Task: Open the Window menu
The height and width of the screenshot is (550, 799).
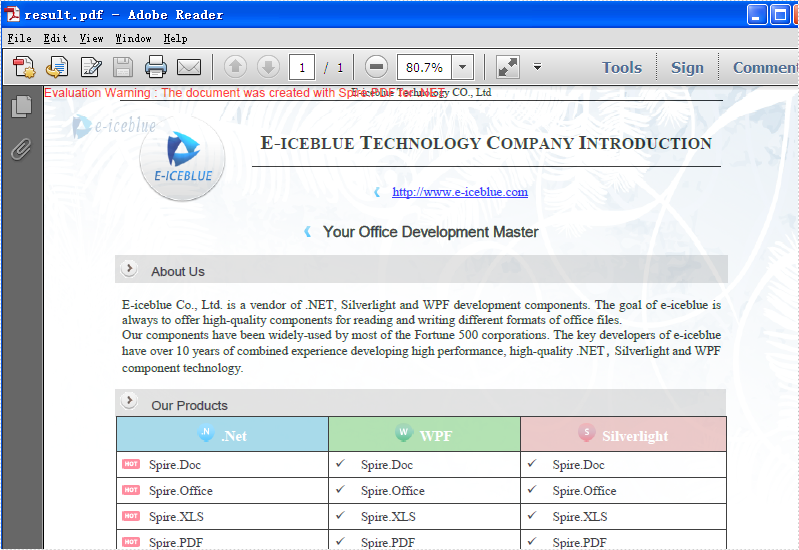Action: click(x=133, y=39)
